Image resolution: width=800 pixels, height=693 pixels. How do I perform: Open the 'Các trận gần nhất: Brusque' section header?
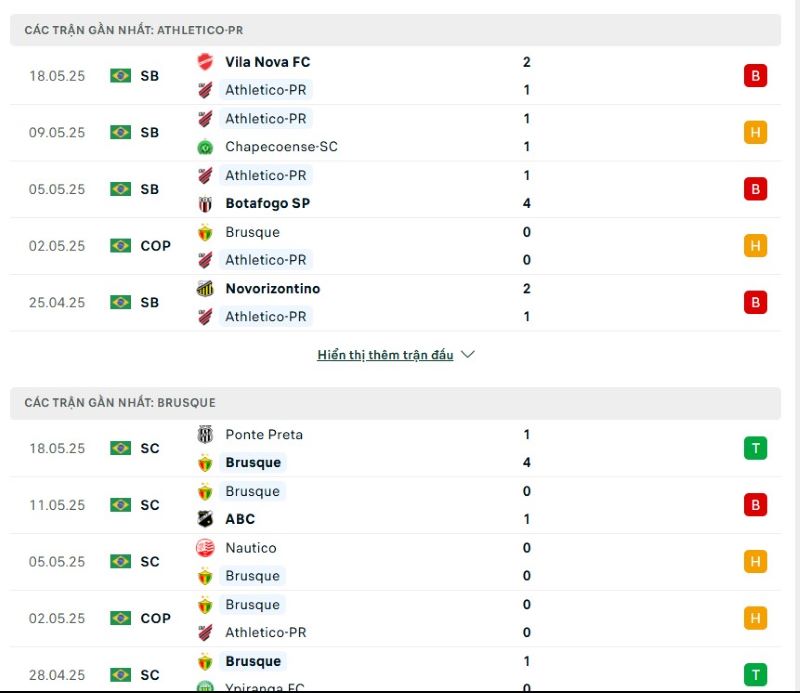point(395,403)
